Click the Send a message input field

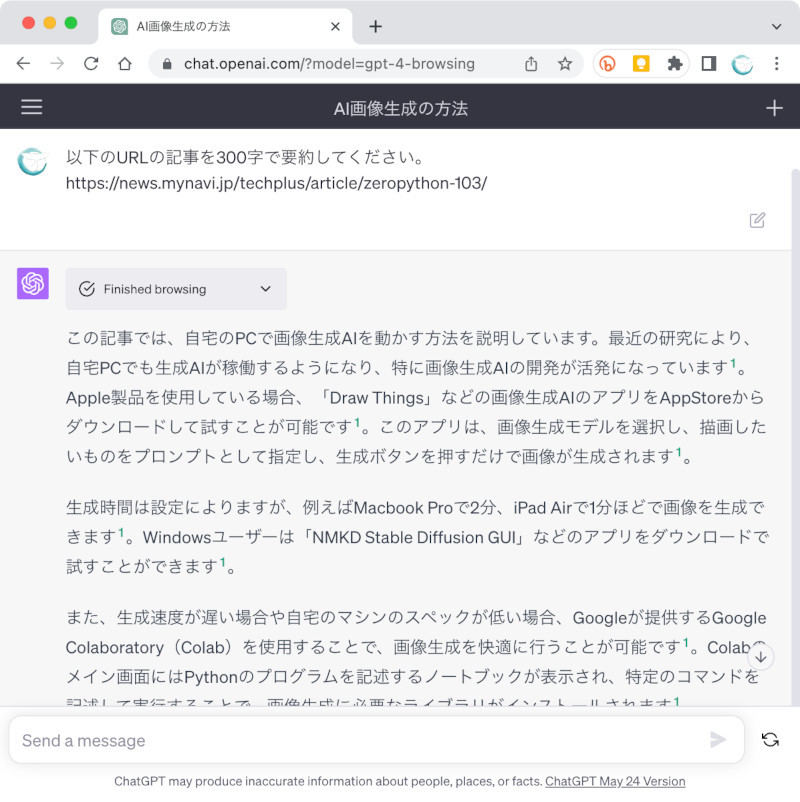(360, 740)
